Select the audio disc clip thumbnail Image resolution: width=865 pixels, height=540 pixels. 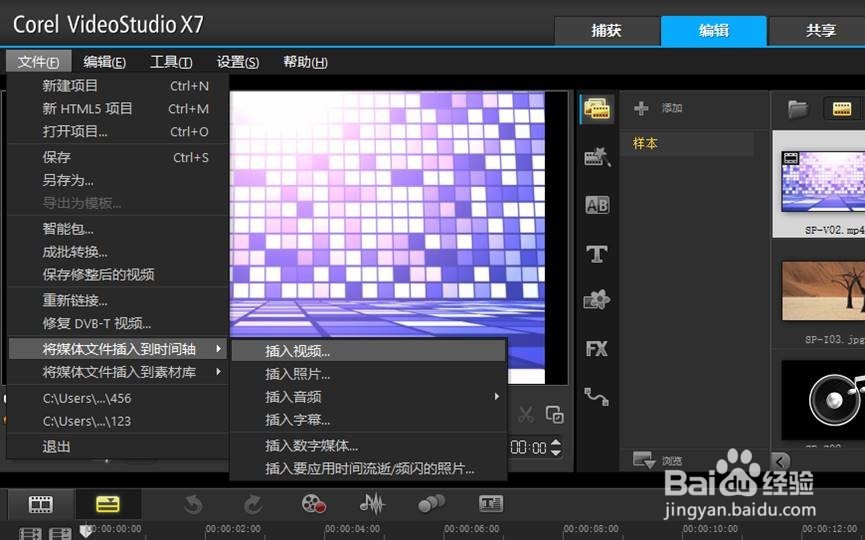(823, 400)
